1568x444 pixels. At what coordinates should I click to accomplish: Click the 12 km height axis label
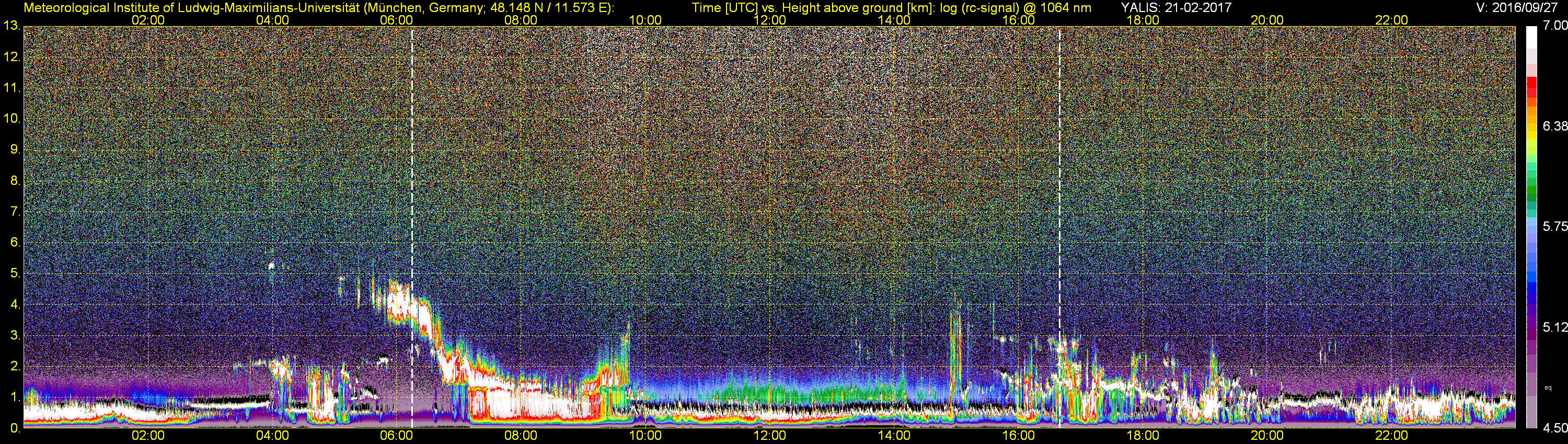pyautogui.click(x=11, y=56)
